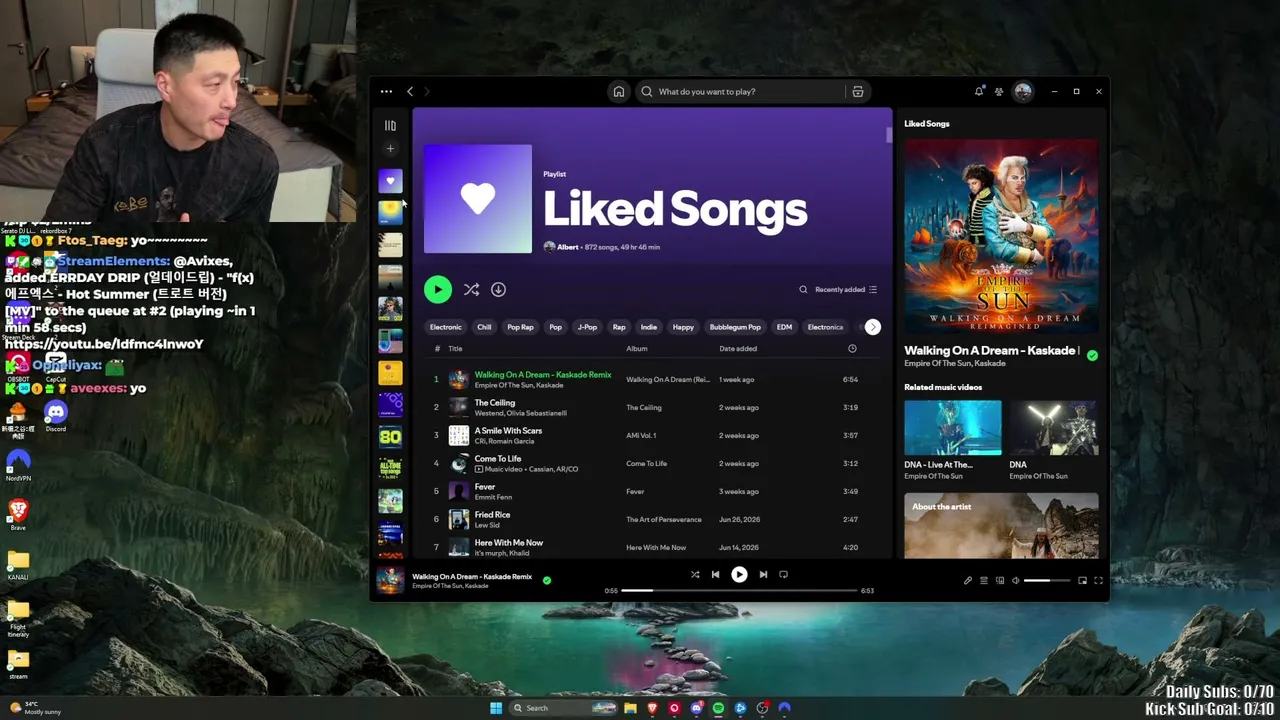Open the lyrics microphone icon
The image size is (1280, 720).
968,581
